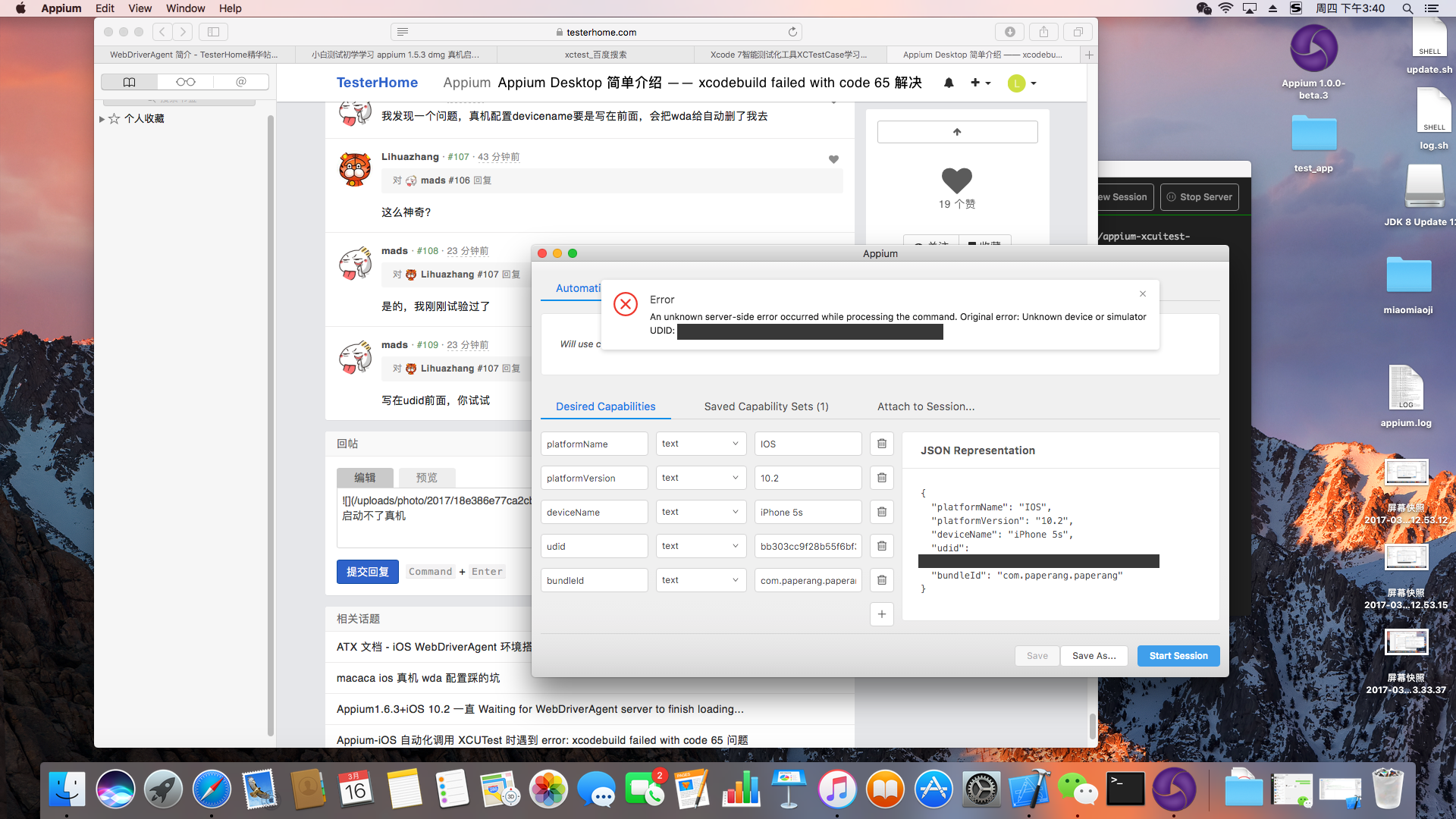Show Safari sidebar toggle button
This screenshot has height=819, width=1456.
[213, 32]
